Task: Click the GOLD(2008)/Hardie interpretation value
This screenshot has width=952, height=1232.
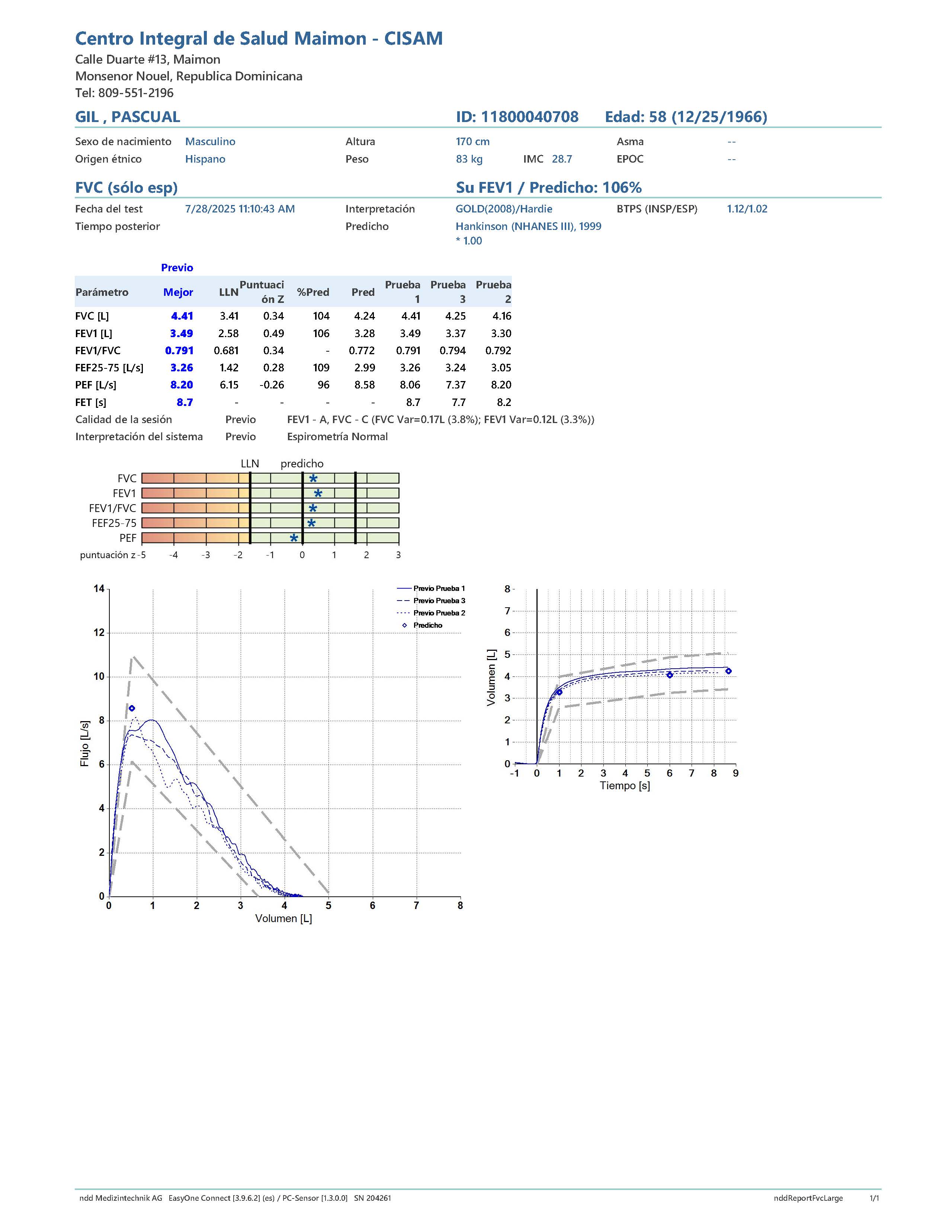Action: [x=504, y=209]
